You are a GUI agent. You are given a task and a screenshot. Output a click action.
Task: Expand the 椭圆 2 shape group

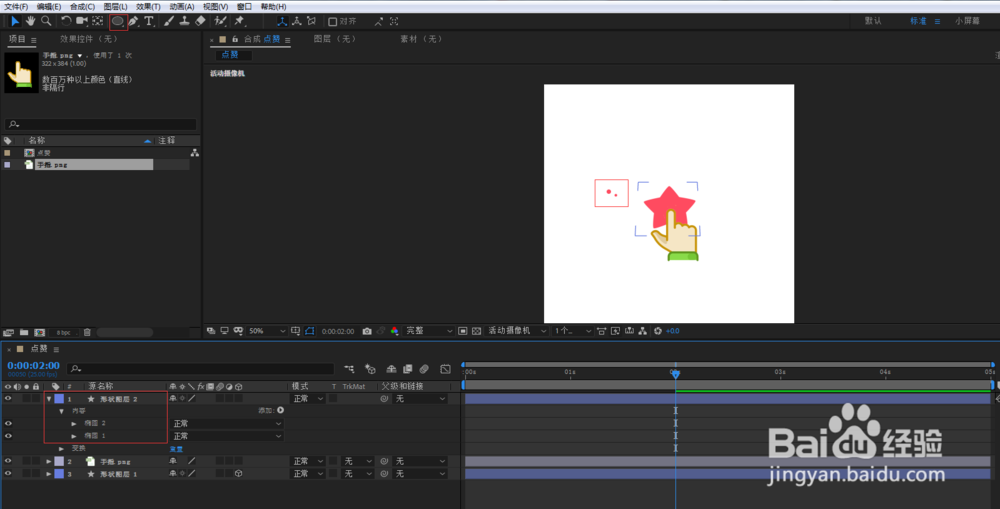(74, 424)
